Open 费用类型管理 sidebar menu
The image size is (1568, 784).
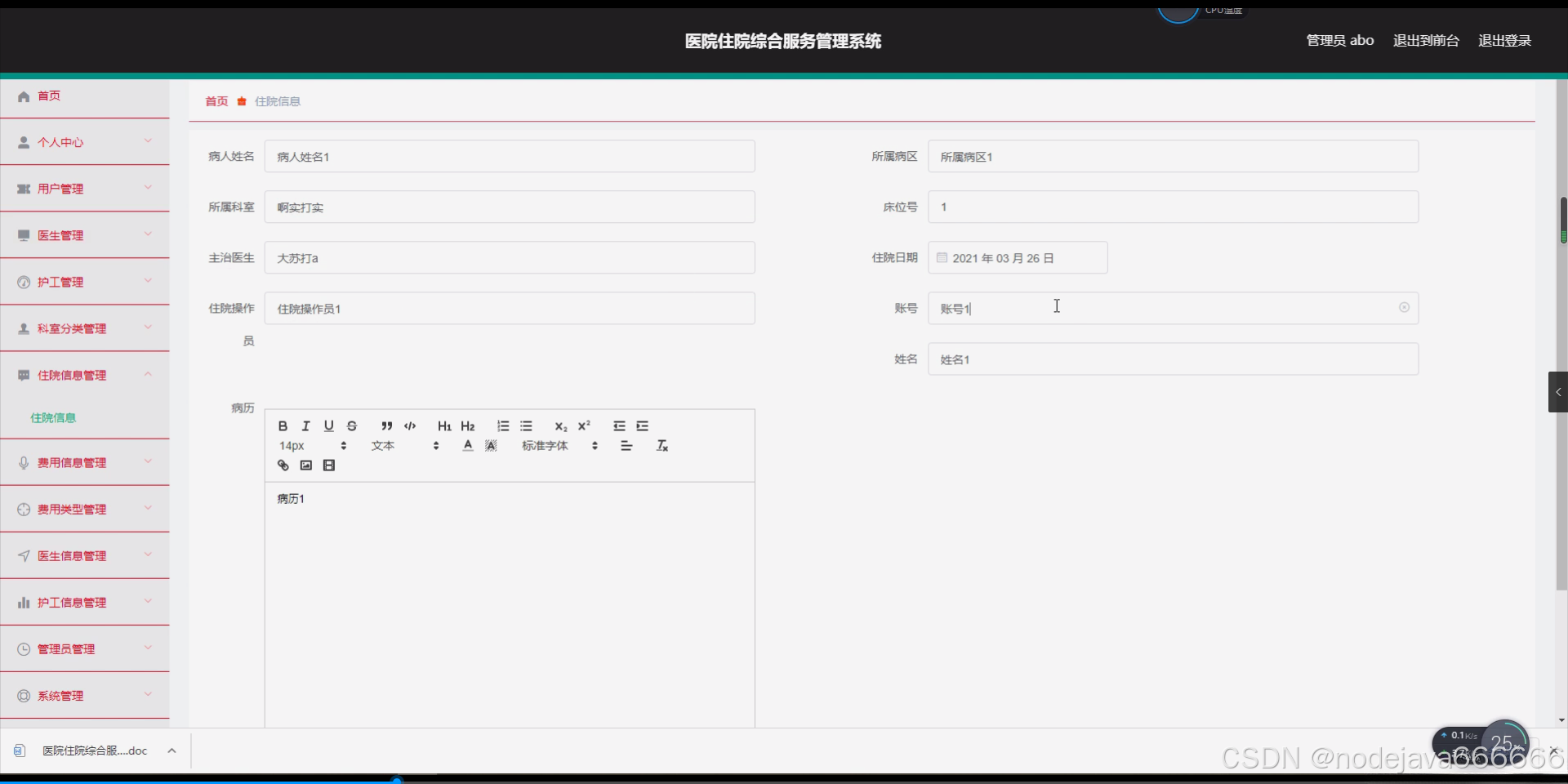[x=85, y=509]
